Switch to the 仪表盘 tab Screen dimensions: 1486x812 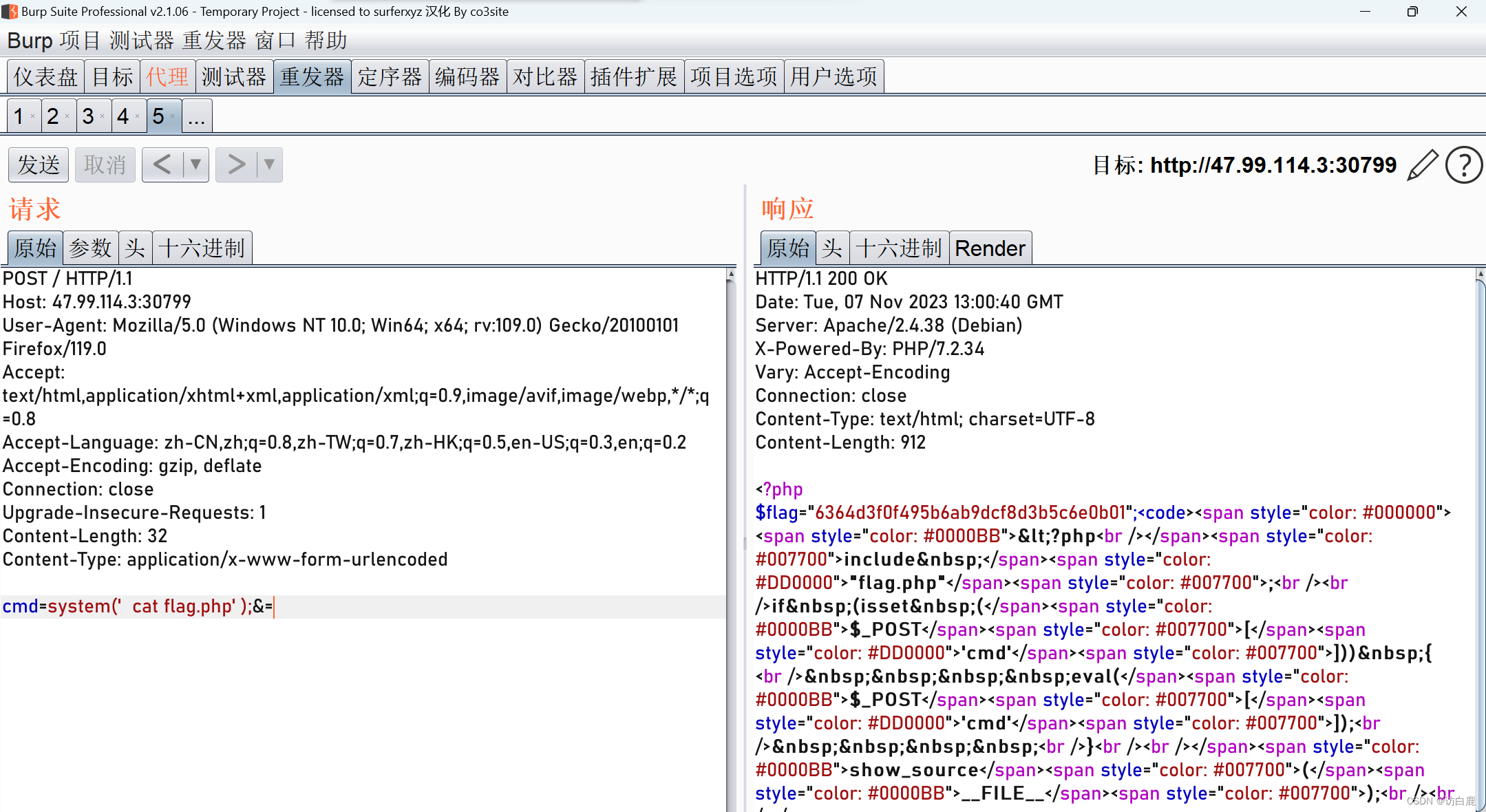pyautogui.click(x=45, y=76)
